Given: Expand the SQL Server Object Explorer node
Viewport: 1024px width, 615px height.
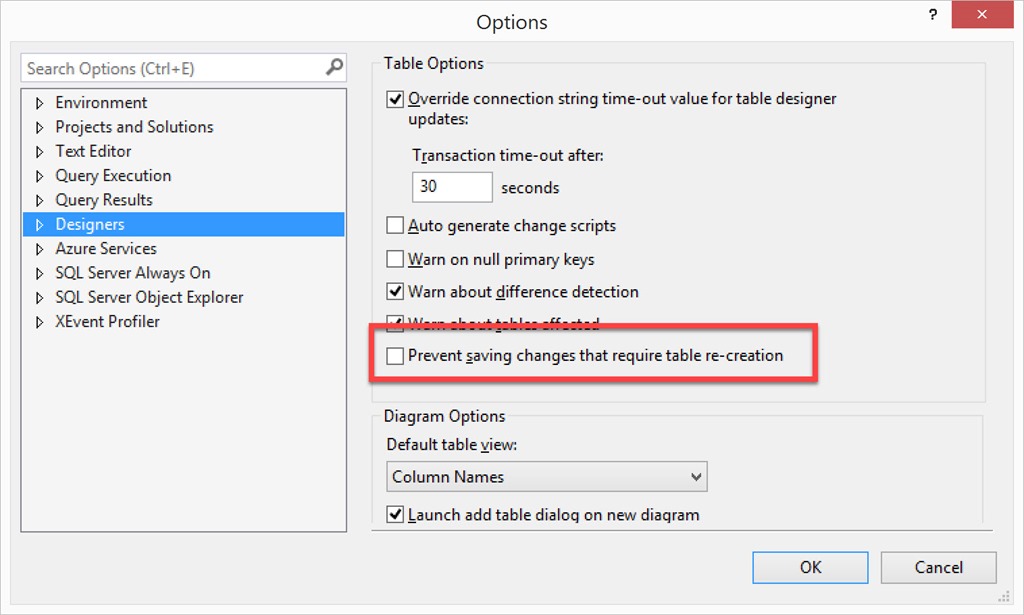Looking at the screenshot, I should point(39,297).
